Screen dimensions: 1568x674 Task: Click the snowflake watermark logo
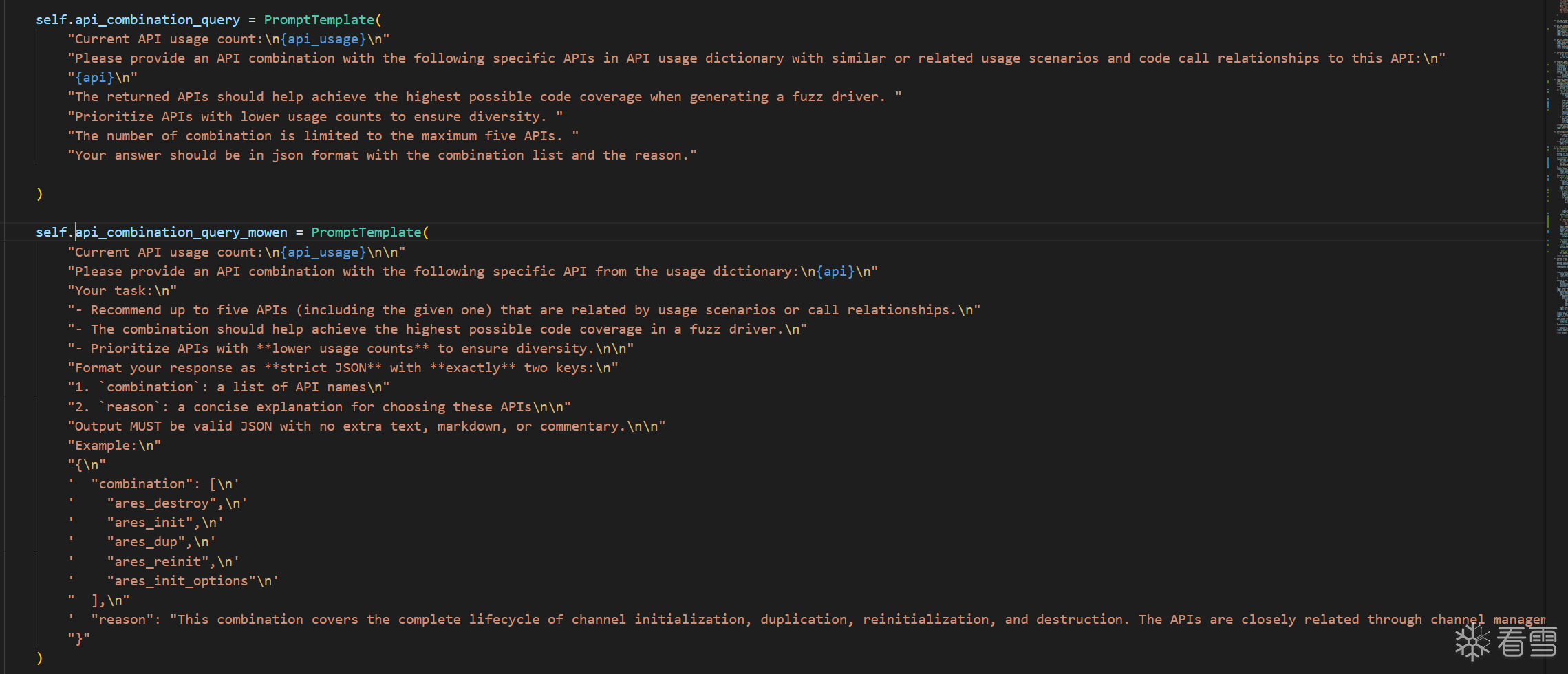point(1472,643)
